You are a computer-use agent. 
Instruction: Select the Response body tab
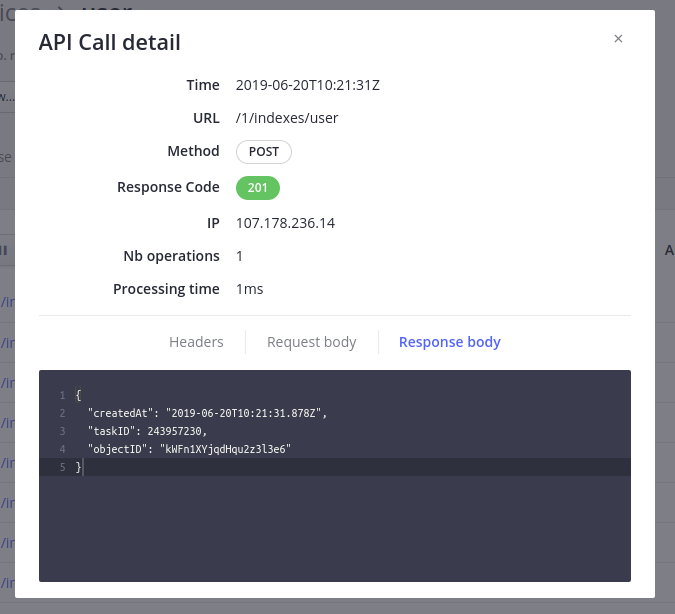click(x=449, y=342)
